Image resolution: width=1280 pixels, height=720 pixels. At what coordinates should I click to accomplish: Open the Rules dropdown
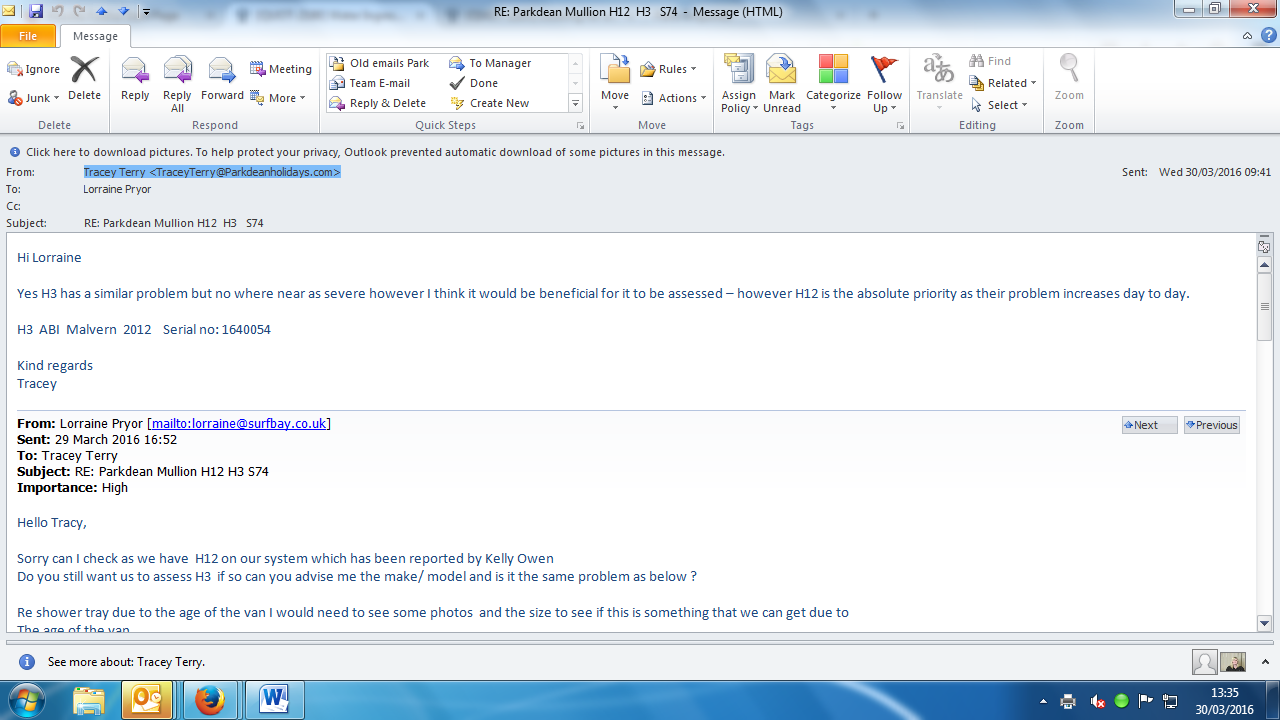[x=669, y=69]
